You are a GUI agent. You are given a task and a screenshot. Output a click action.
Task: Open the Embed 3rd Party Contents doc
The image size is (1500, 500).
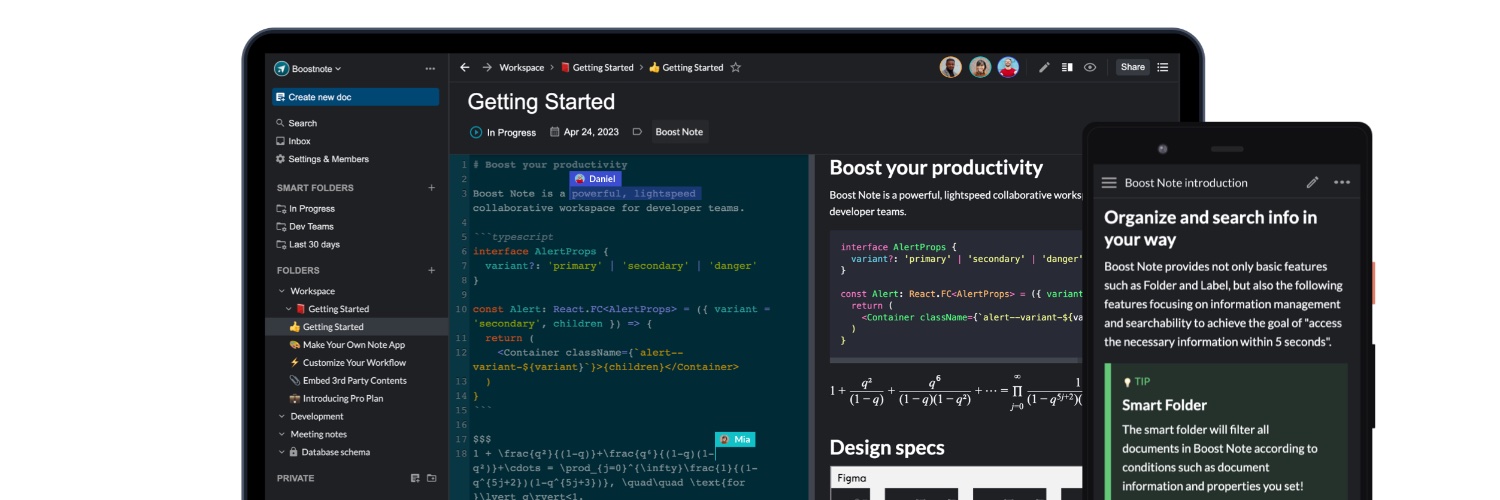[348, 381]
